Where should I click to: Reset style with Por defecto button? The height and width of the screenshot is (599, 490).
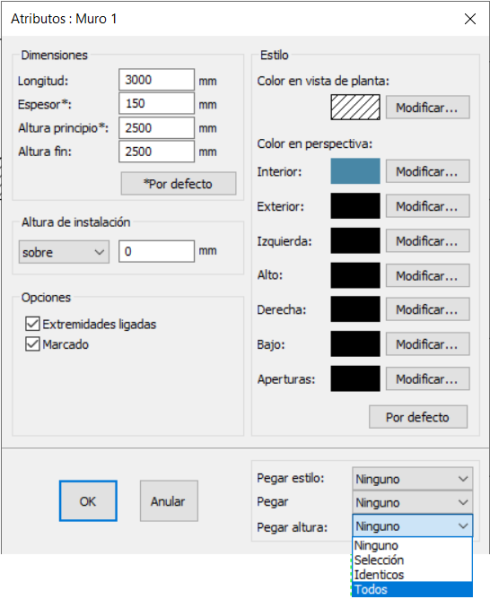pyautogui.click(x=418, y=417)
